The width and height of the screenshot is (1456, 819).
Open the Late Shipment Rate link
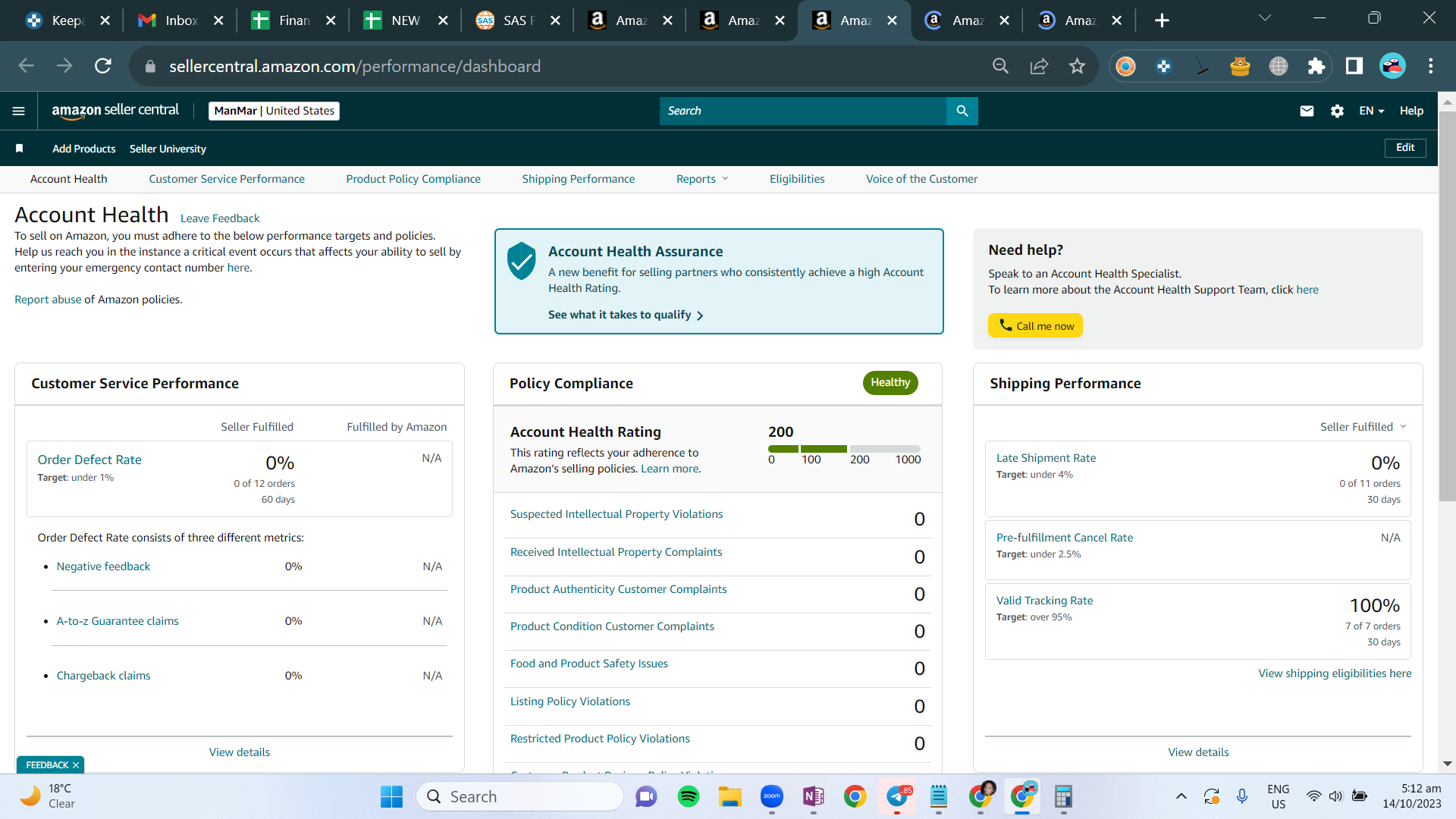(1046, 458)
